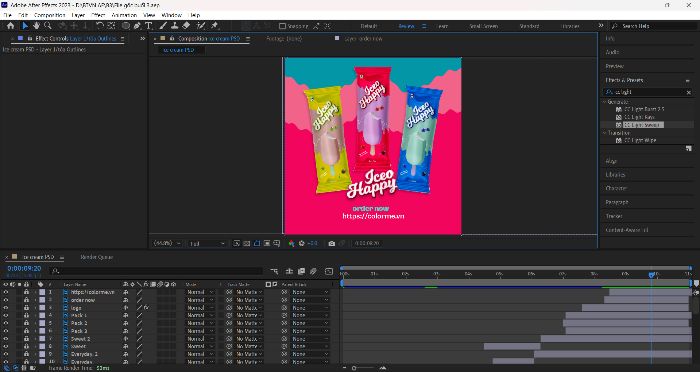
Task: Toggle the lock on the logo layer
Action: pos(27,308)
